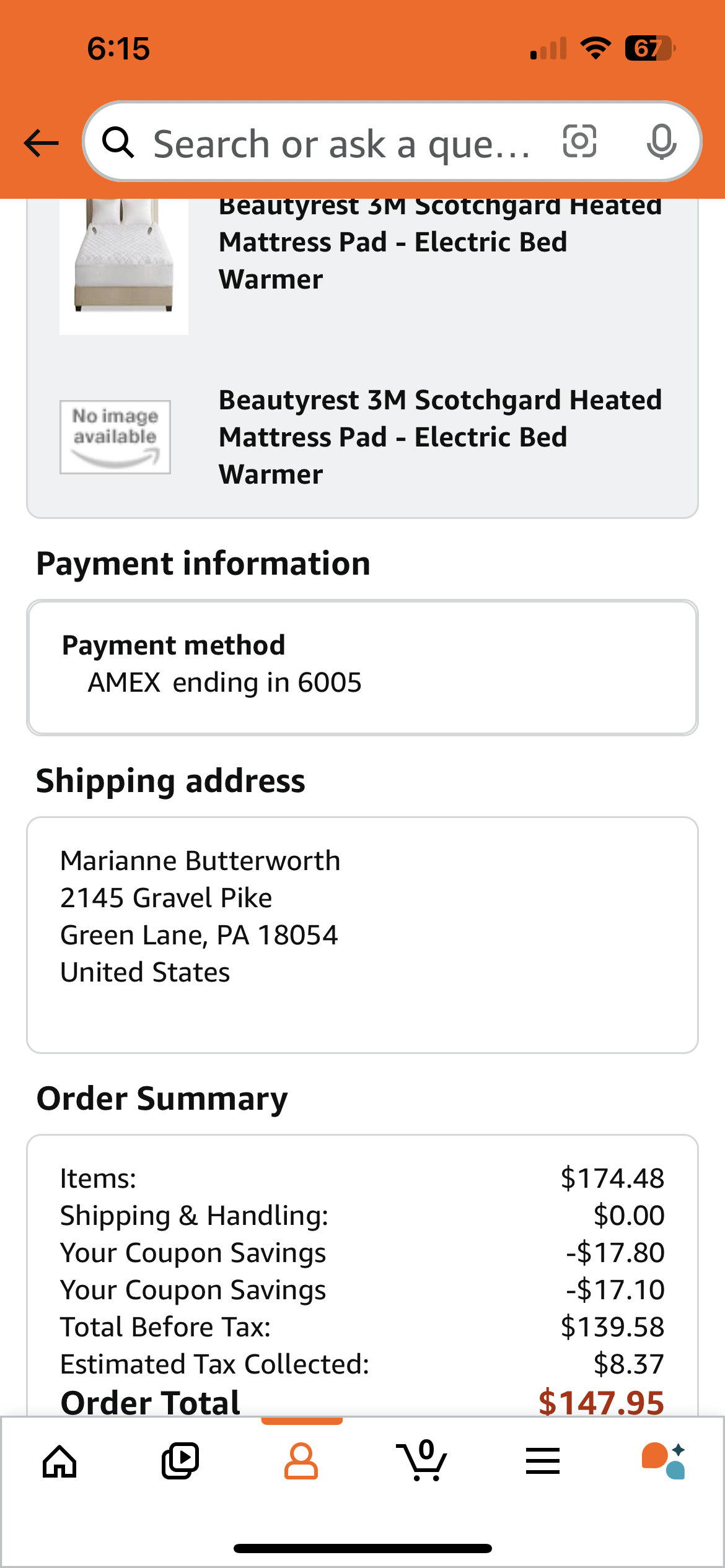Open the shopping cart icon
This screenshot has width=725, height=1568.
click(x=422, y=1460)
